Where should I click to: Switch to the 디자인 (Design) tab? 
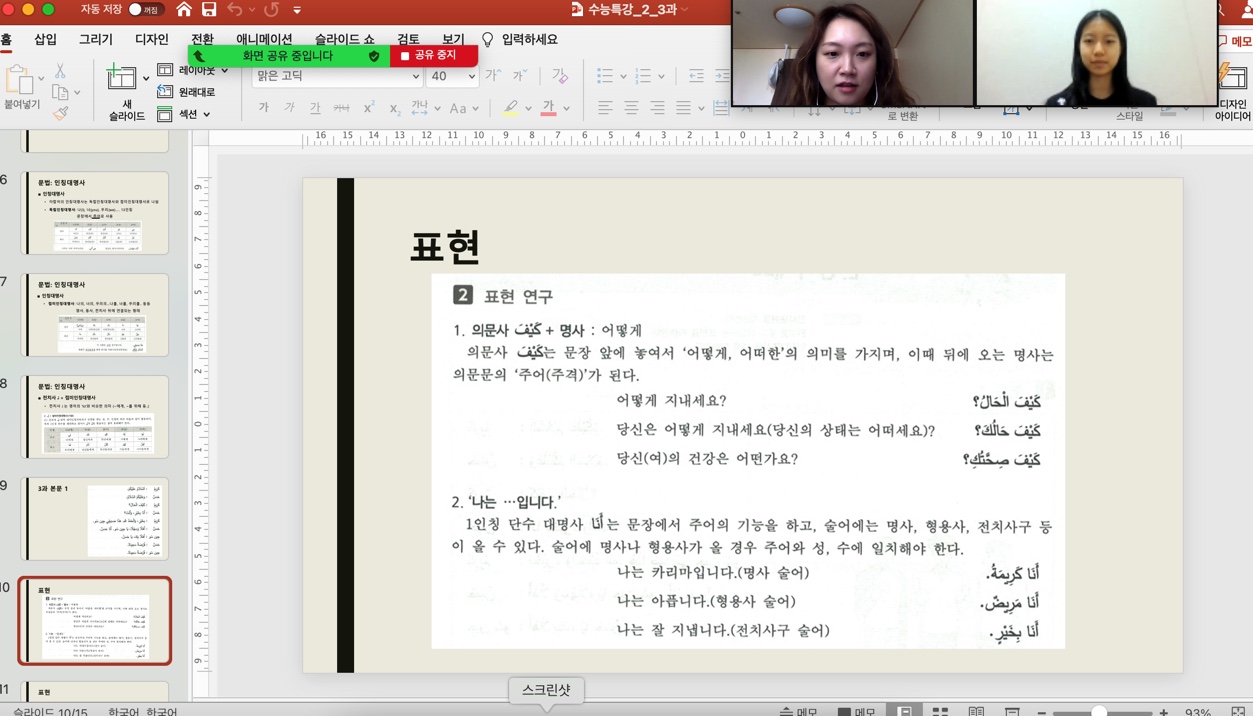(x=152, y=40)
